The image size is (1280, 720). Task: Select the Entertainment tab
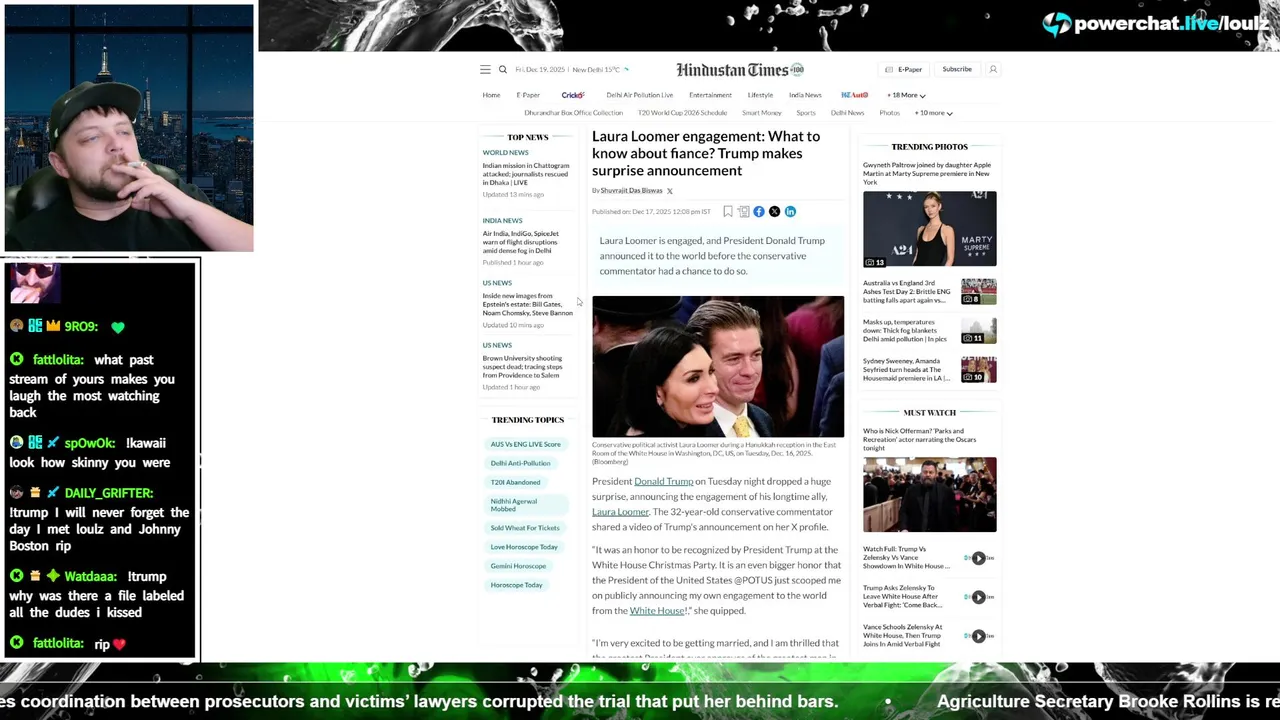[710, 95]
